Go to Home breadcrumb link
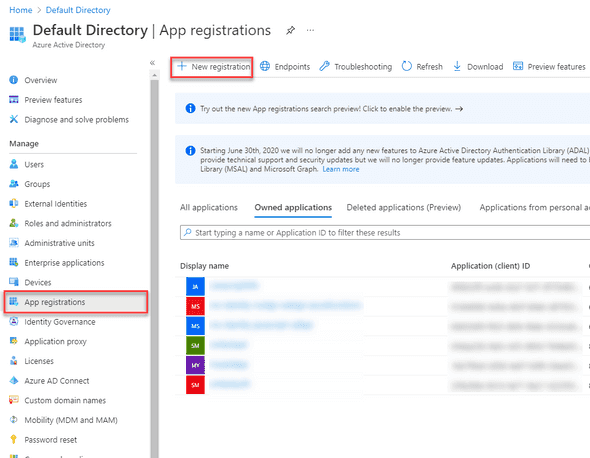 click(21, 10)
